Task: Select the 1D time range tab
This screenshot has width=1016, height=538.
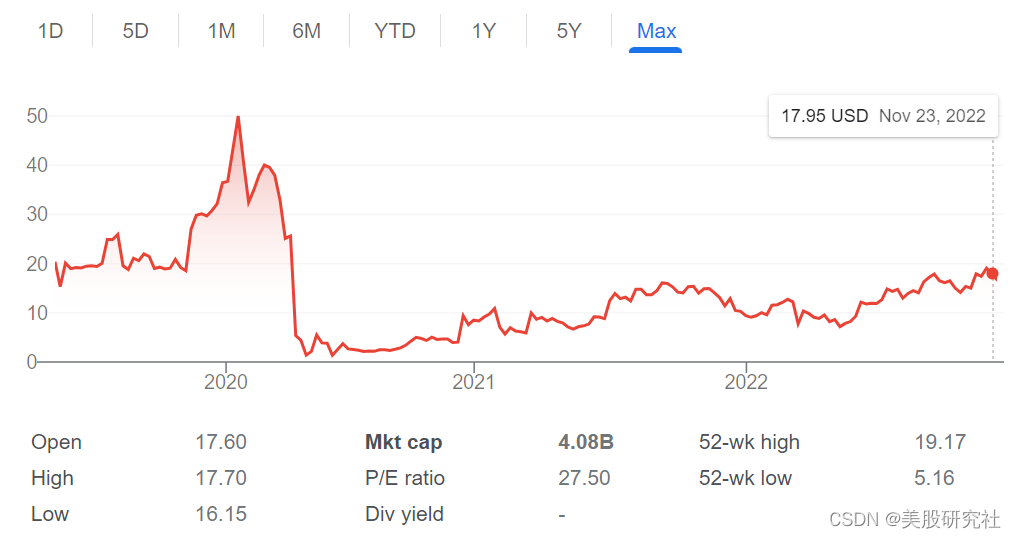Action: [x=50, y=31]
